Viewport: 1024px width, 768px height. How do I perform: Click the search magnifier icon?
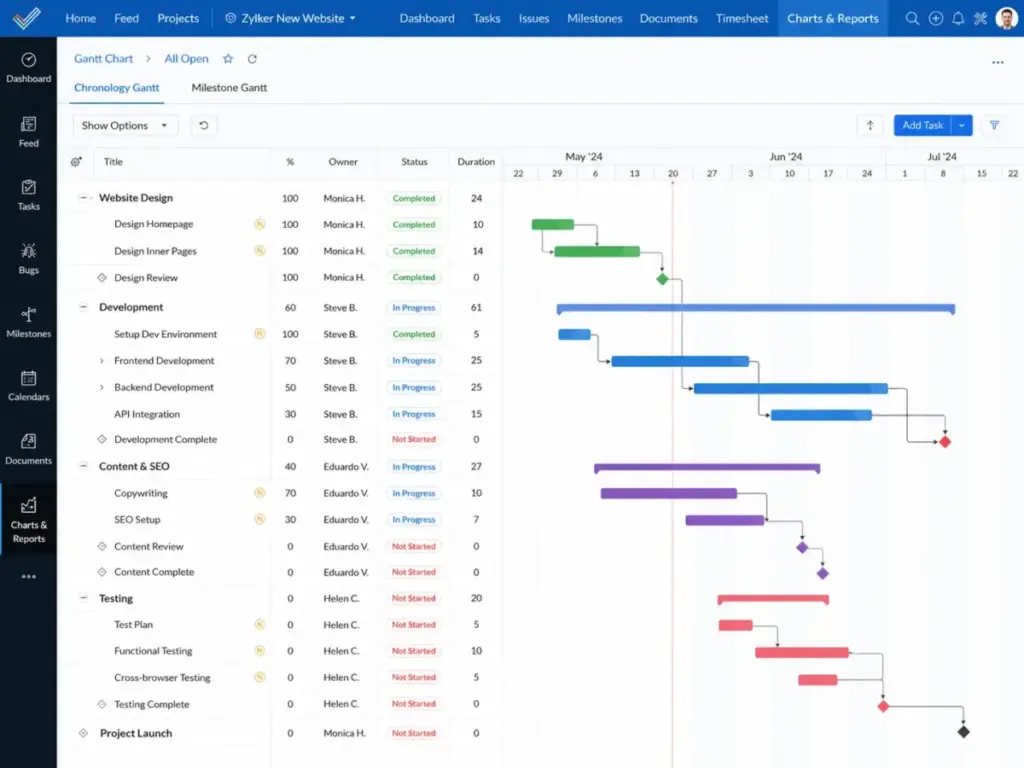pos(912,18)
